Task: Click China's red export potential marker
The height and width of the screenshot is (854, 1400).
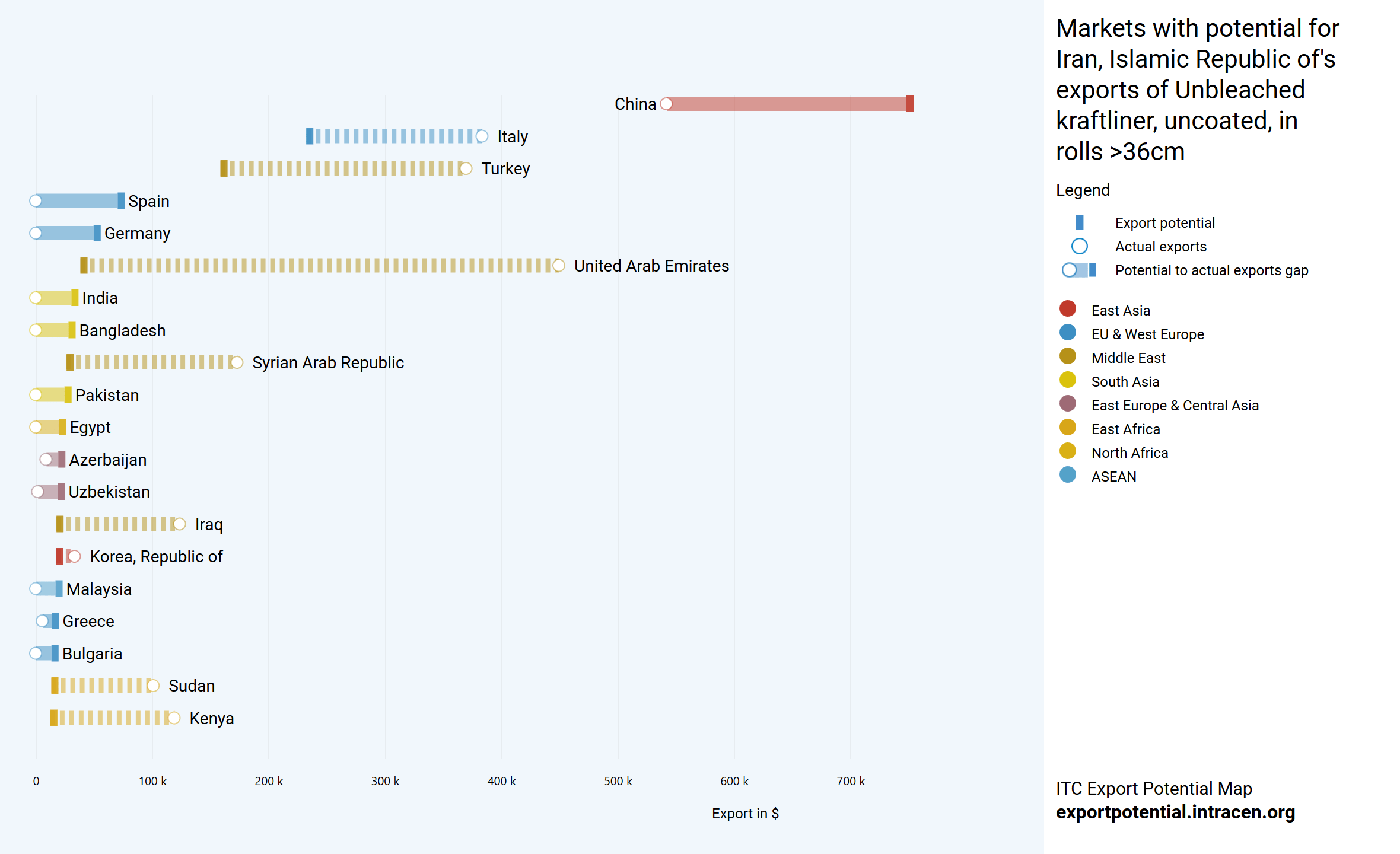Action: tap(909, 104)
